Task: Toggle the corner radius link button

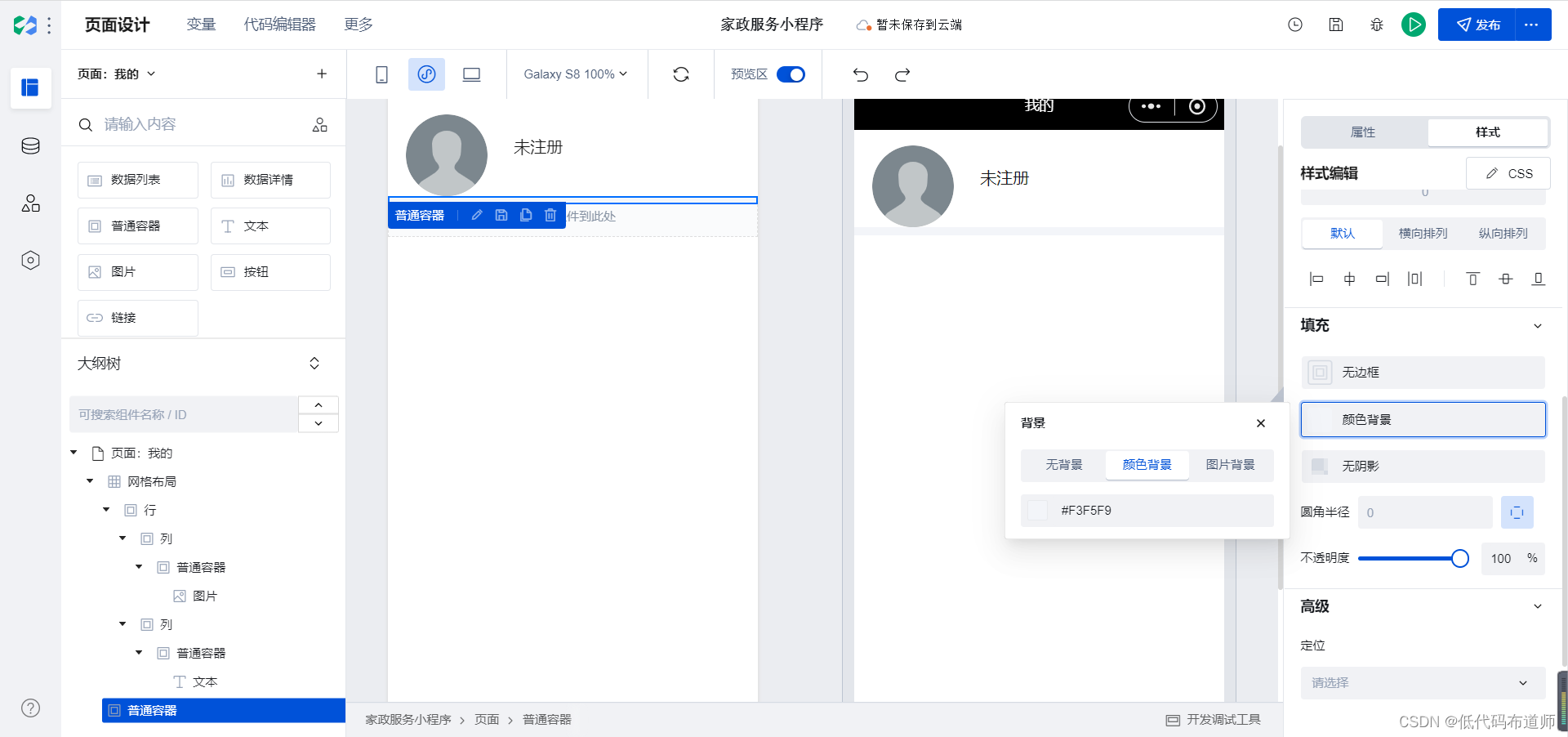Action: (x=1517, y=512)
